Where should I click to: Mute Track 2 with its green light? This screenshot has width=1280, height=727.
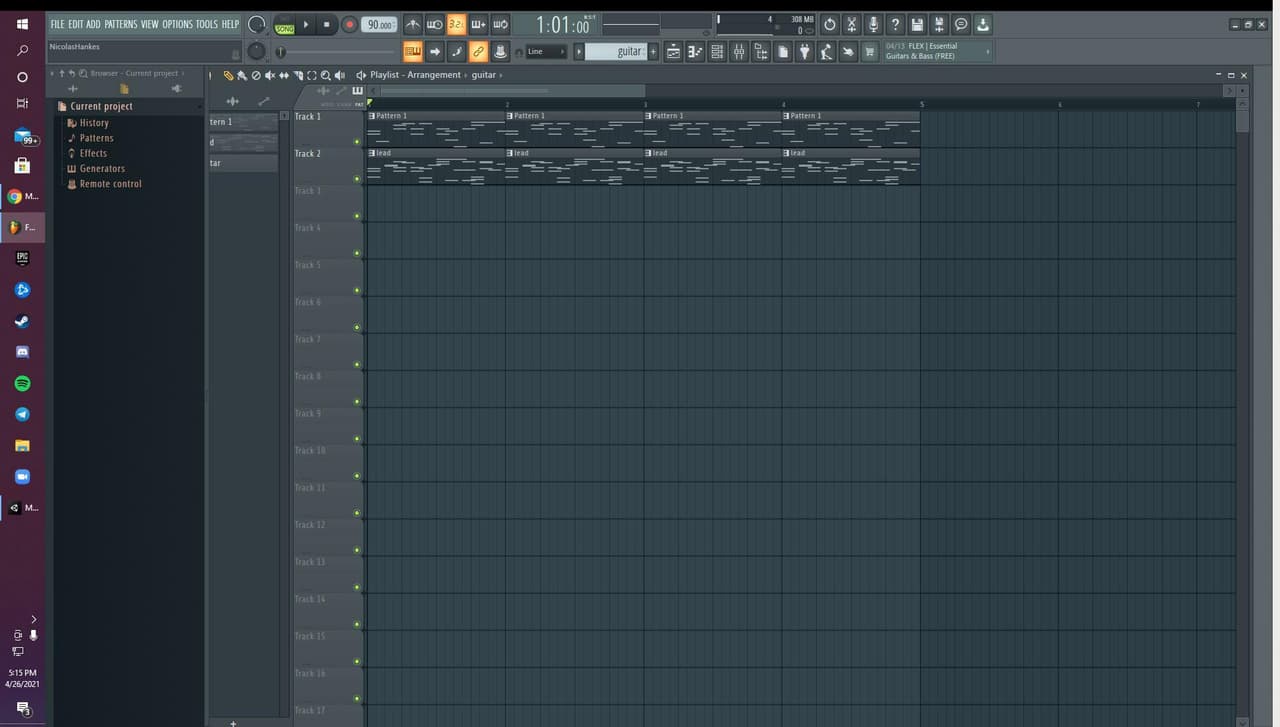[x=357, y=179]
